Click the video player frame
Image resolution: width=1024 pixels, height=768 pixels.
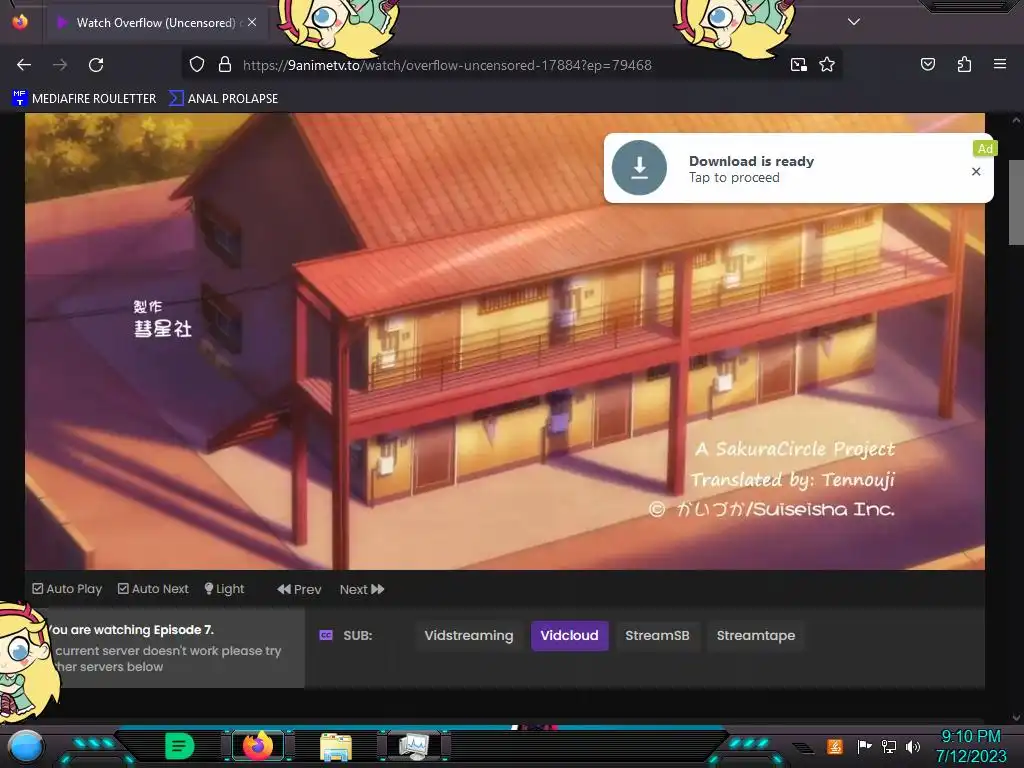[505, 341]
